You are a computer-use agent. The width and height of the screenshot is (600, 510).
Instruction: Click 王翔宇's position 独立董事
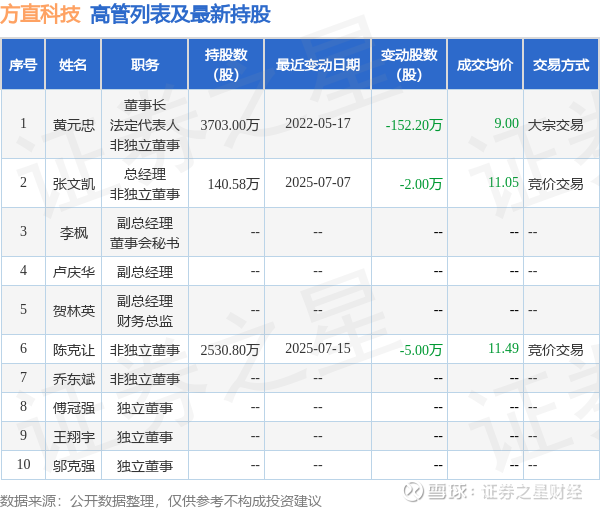(145, 437)
